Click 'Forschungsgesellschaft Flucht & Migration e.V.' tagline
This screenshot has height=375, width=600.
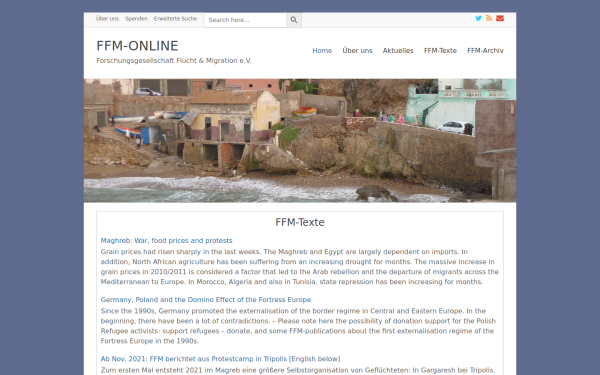(x=174, y=60)
